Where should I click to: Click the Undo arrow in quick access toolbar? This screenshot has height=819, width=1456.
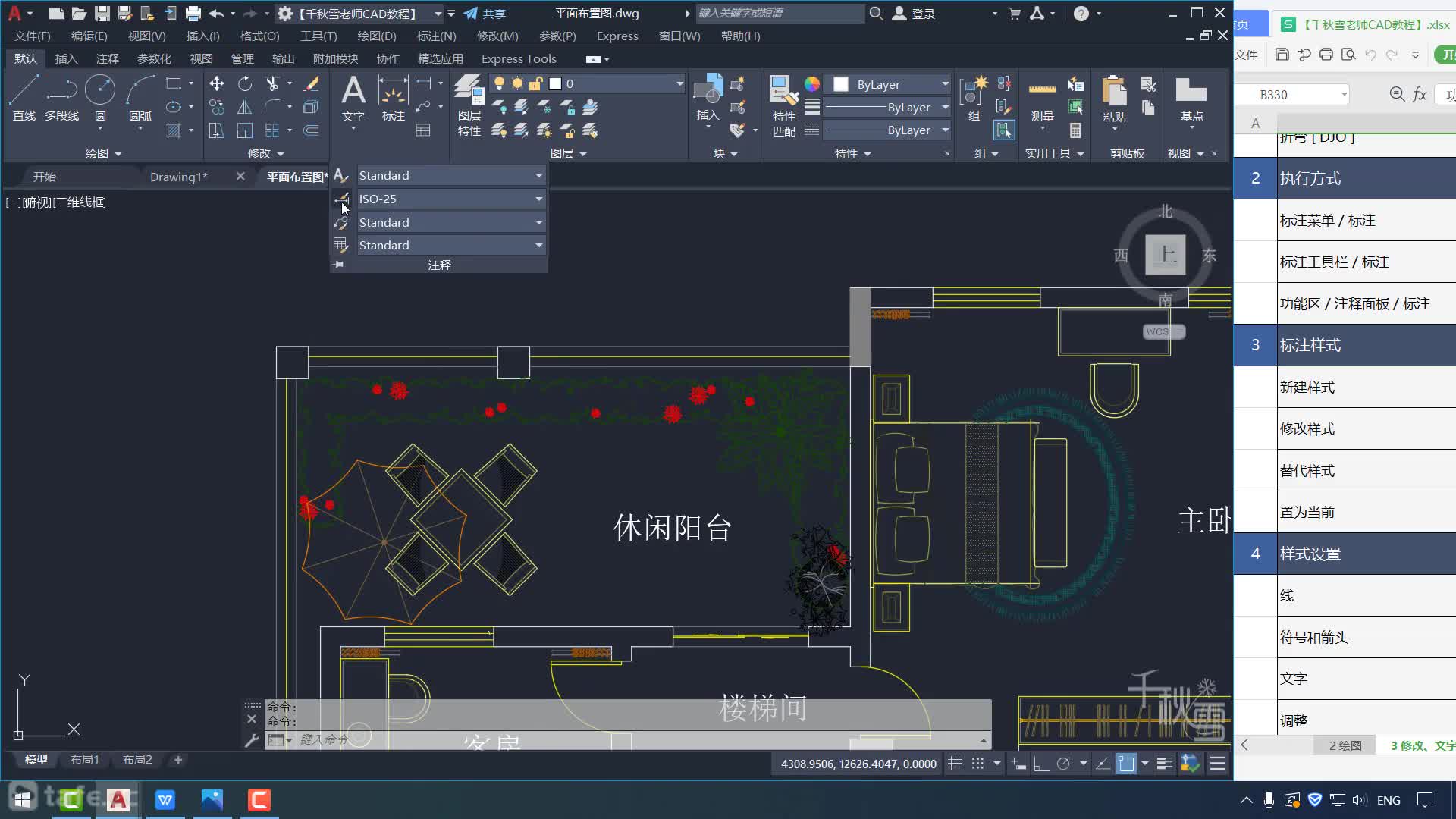click(x=216, y=14)
